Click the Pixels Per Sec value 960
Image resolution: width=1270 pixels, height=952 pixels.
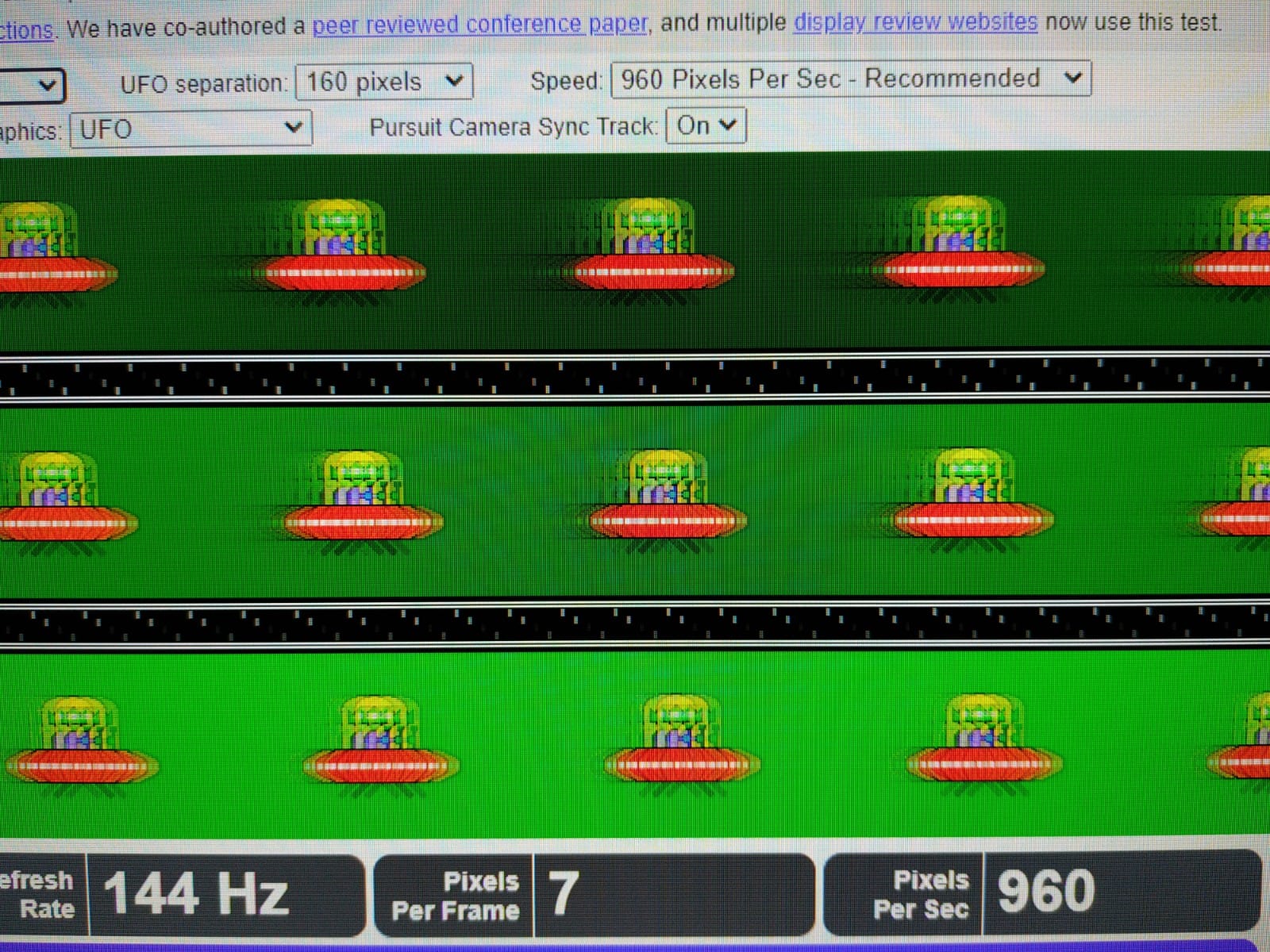(x=1046, y=890)
